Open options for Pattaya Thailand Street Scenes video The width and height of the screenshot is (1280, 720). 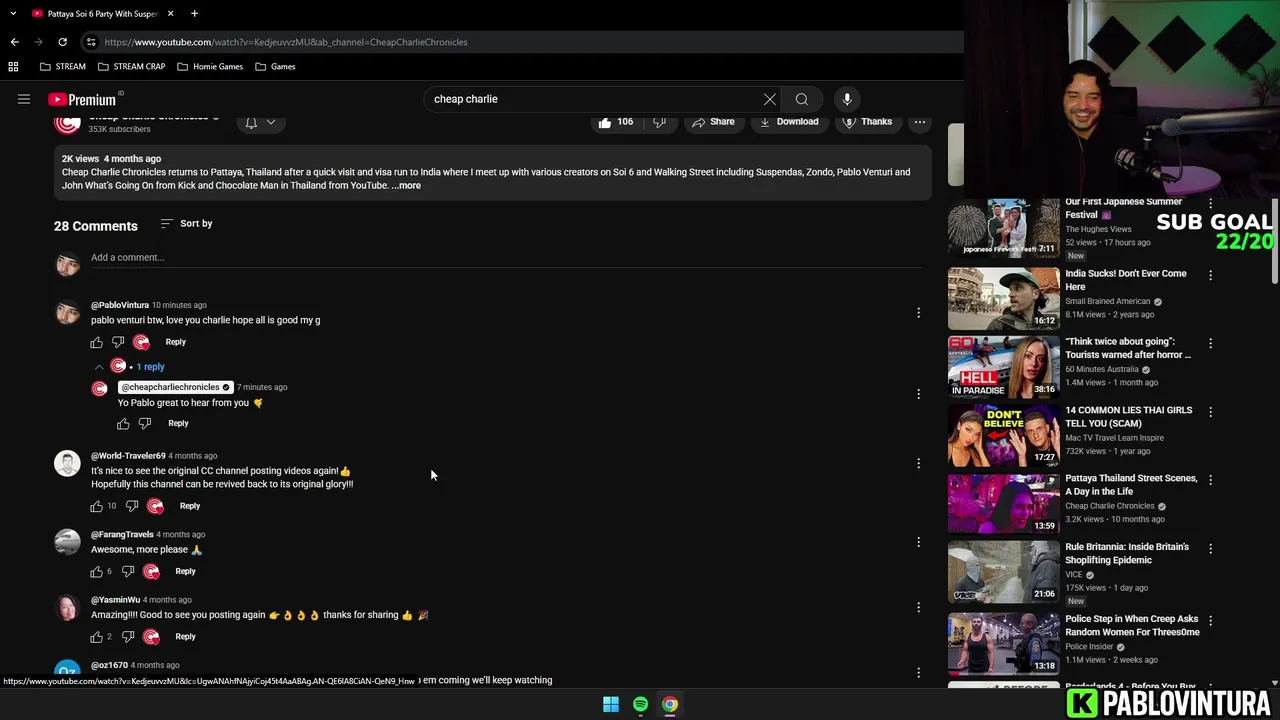tap(1210, 480)
